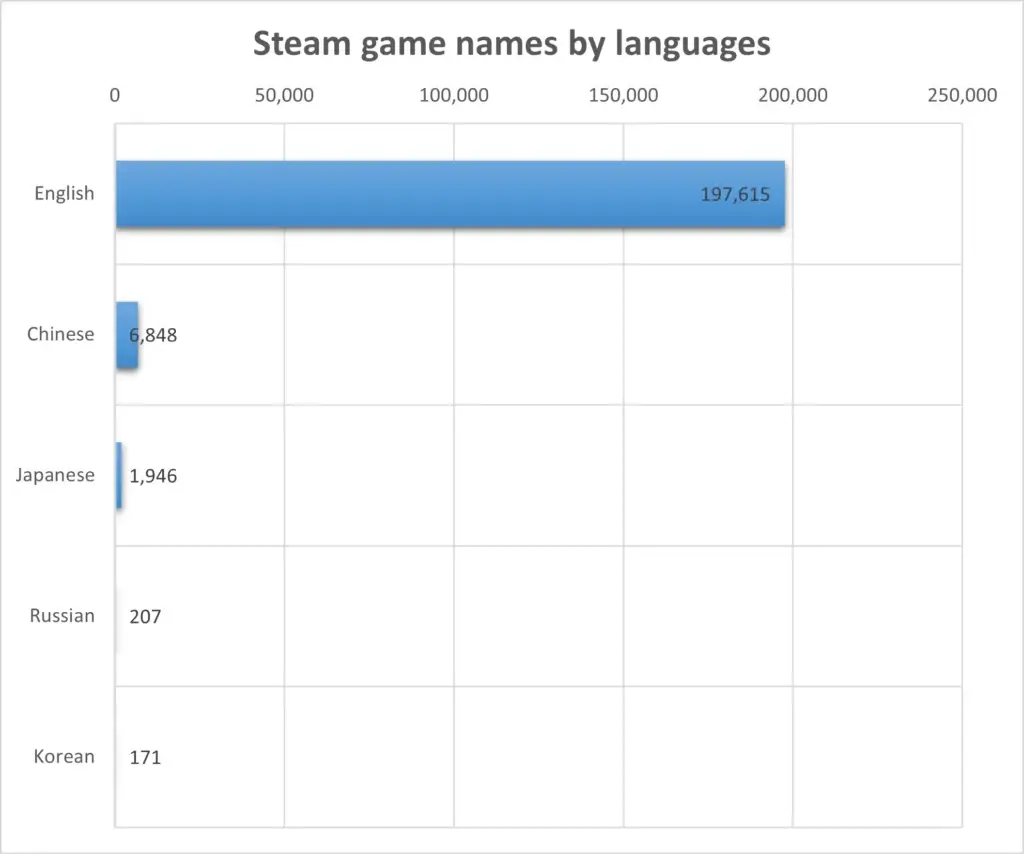Viewport: 1024px width, 854px height.
Task: Click the 0 value axis label
Action: (x=115, y=96)
